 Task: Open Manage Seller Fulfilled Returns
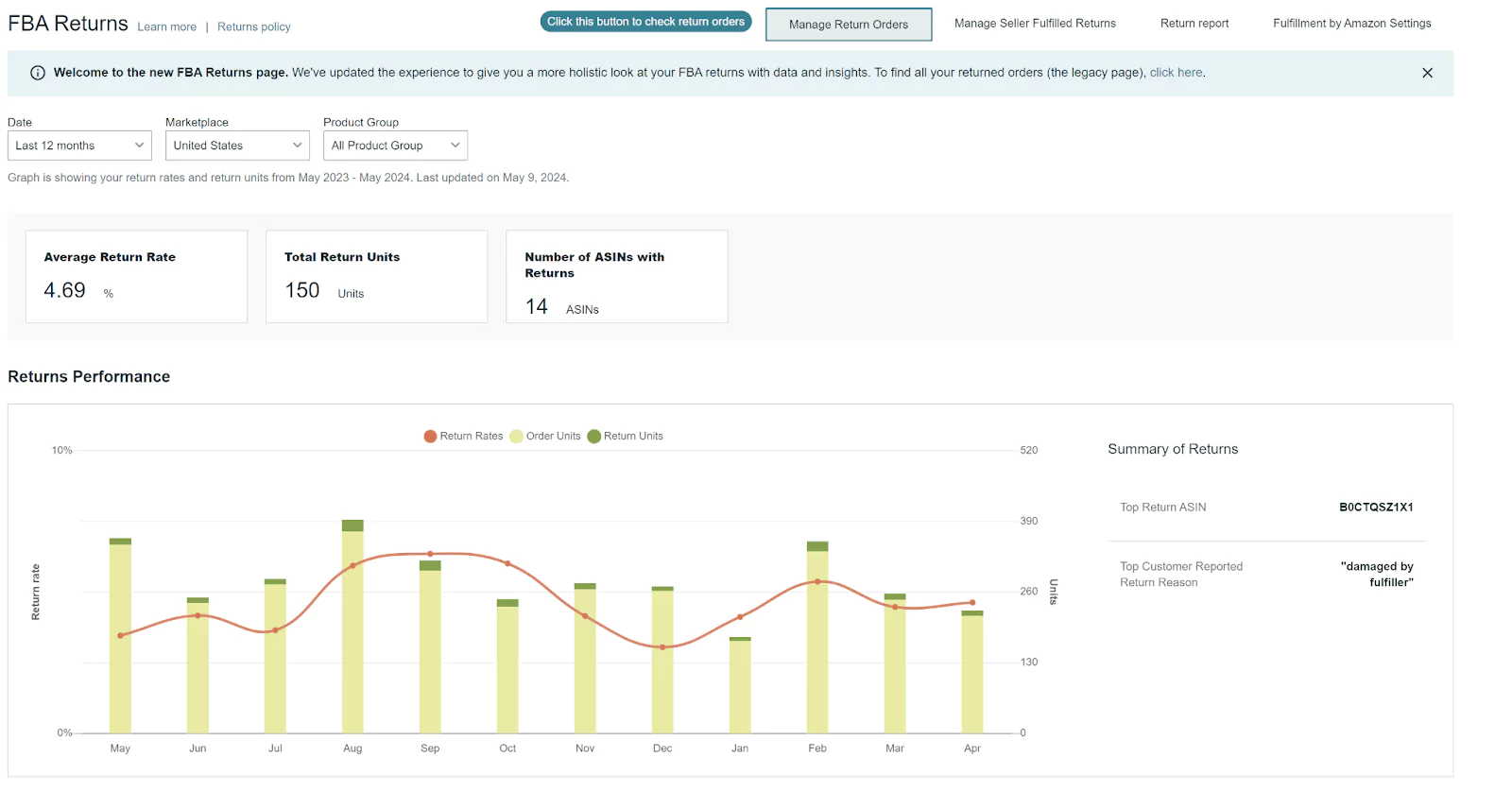pyautogui.click(x=1034, y=24)
